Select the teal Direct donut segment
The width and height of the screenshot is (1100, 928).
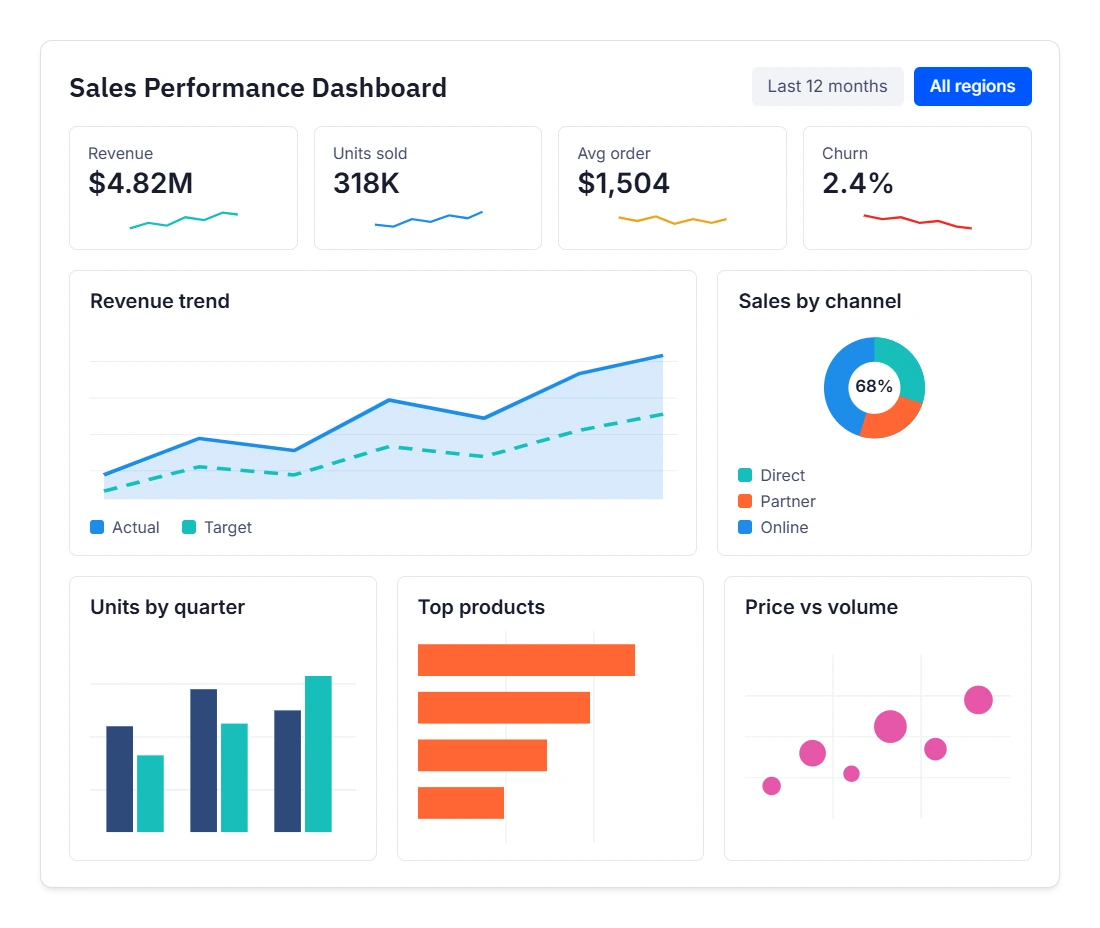905,366
